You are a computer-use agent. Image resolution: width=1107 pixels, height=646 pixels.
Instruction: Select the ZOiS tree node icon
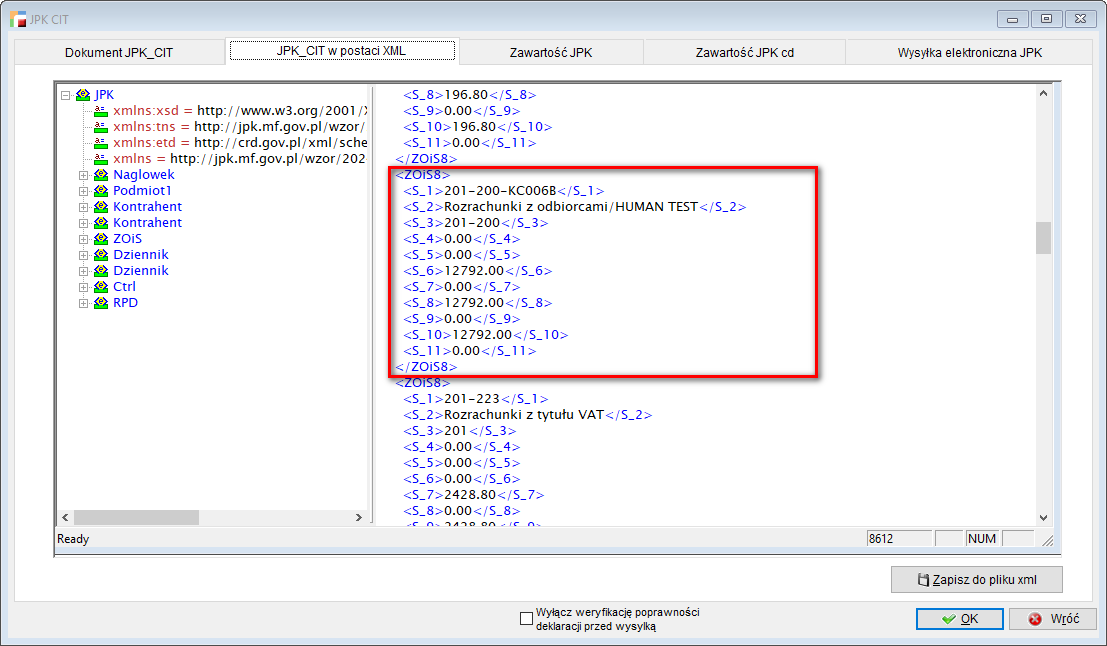click(101, 239)
